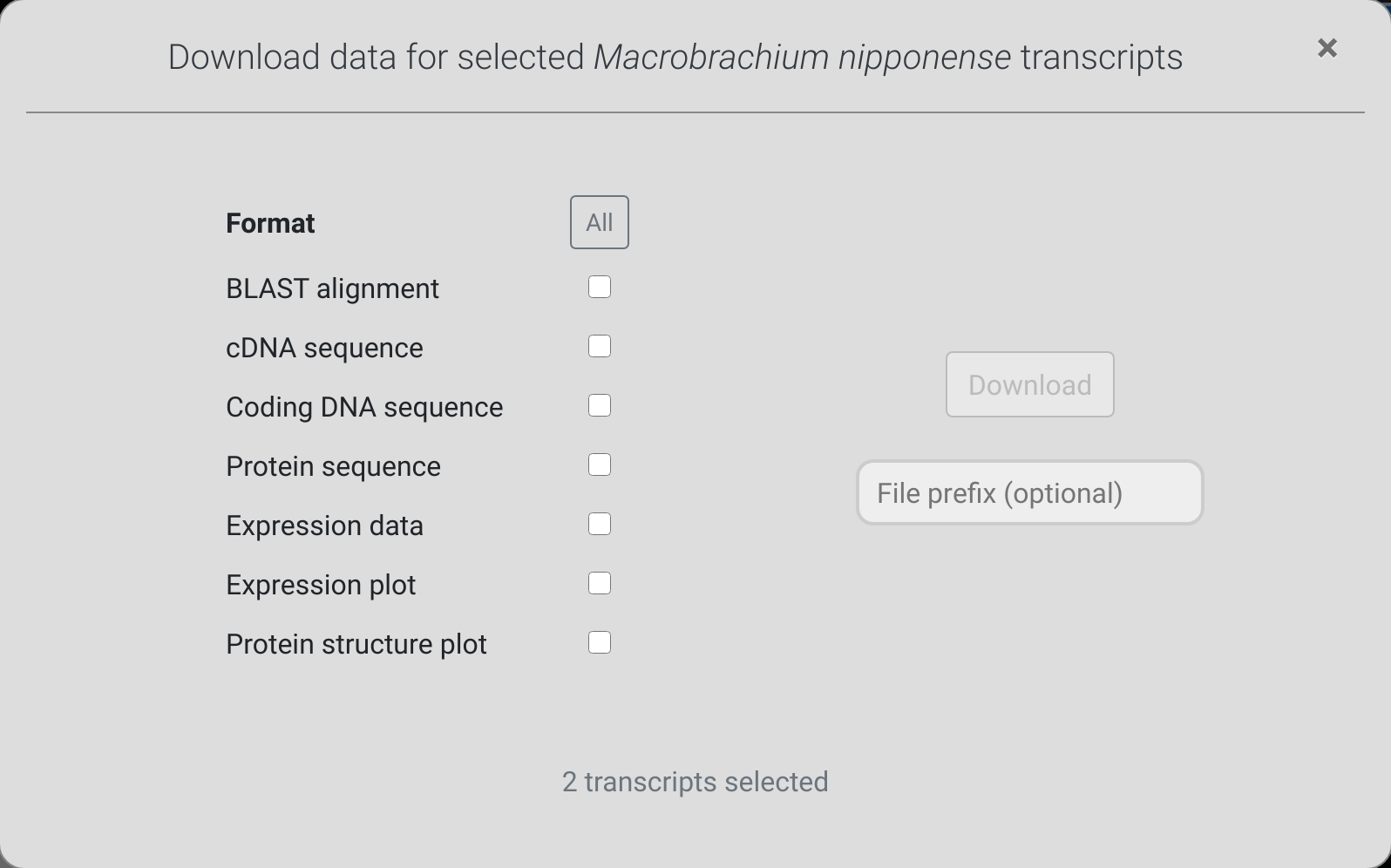
Task: Click the dialog title text
Action: (675, 57)
